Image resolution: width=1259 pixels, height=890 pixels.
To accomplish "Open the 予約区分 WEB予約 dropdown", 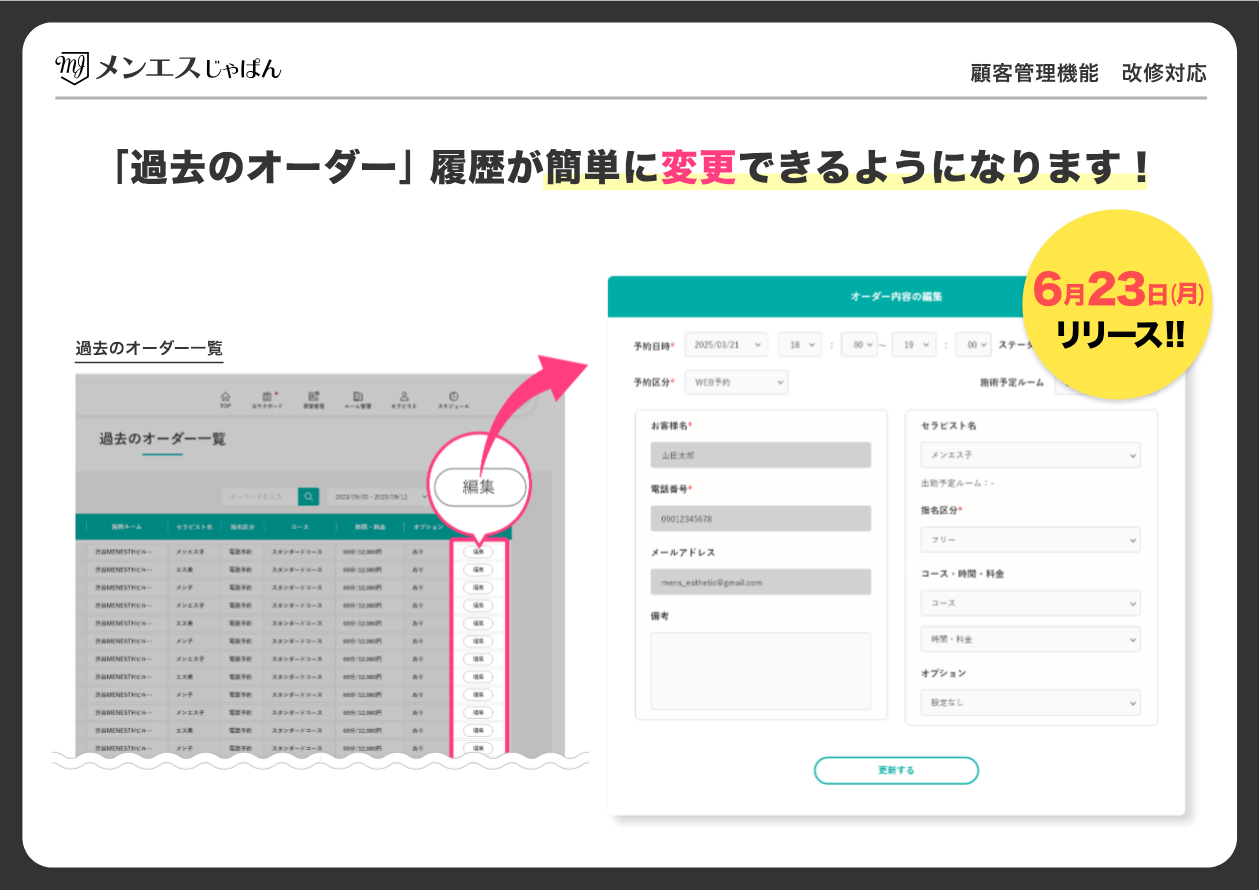I will (x=736, y=382).
